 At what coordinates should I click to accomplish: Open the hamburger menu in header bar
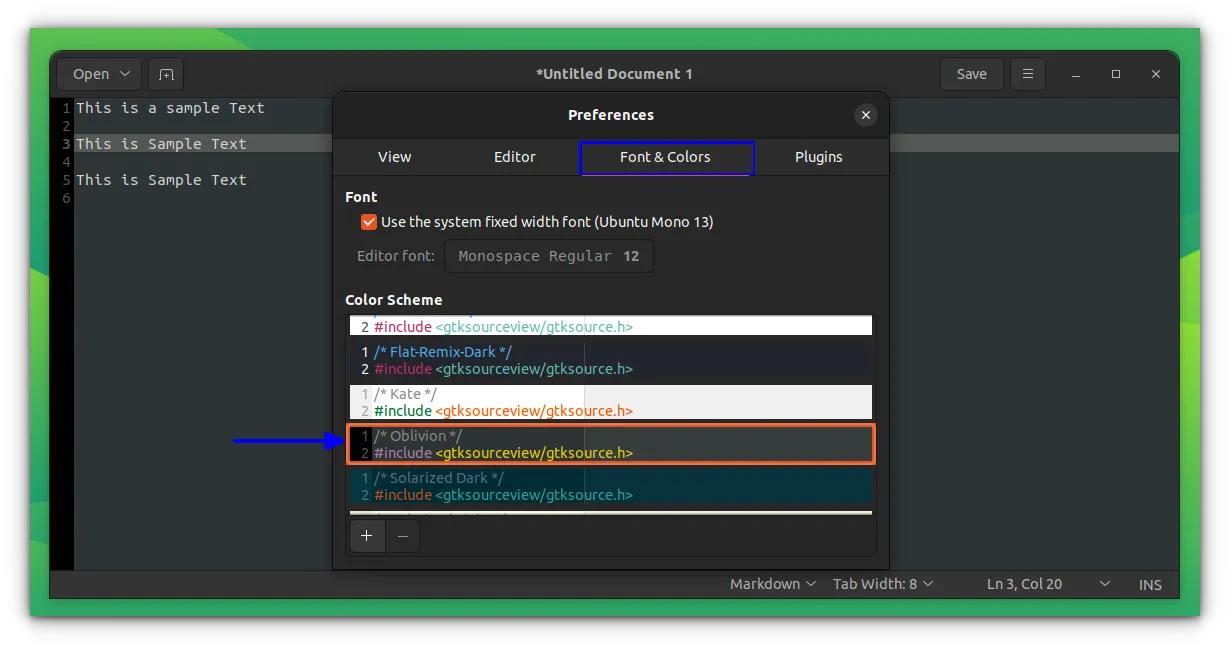pos(1027,74)
